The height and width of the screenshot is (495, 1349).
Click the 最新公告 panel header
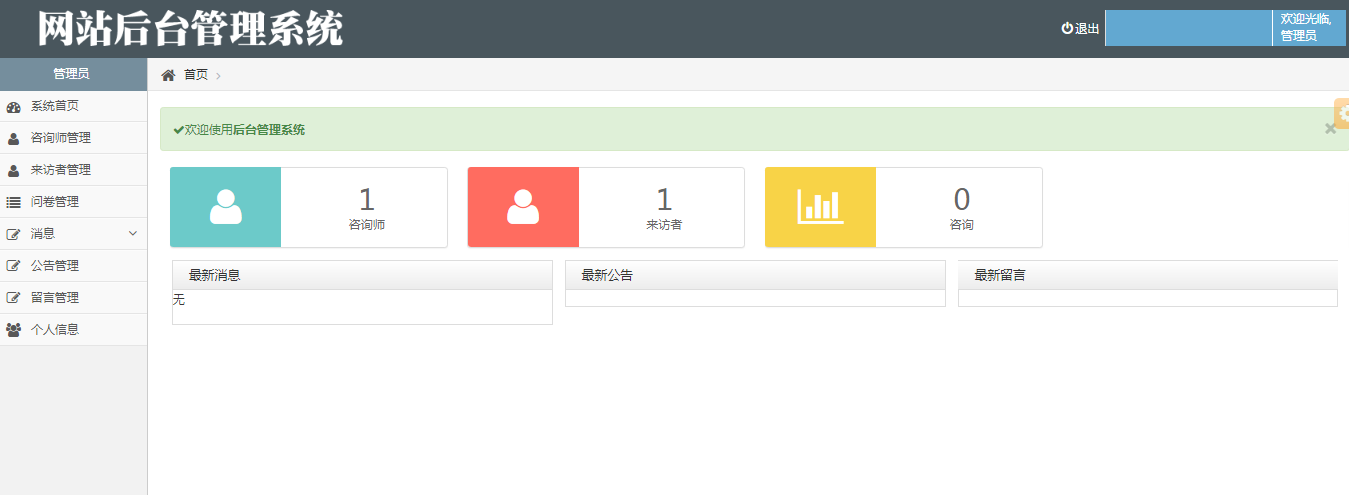pyautogui.click(x=755, y=275)
